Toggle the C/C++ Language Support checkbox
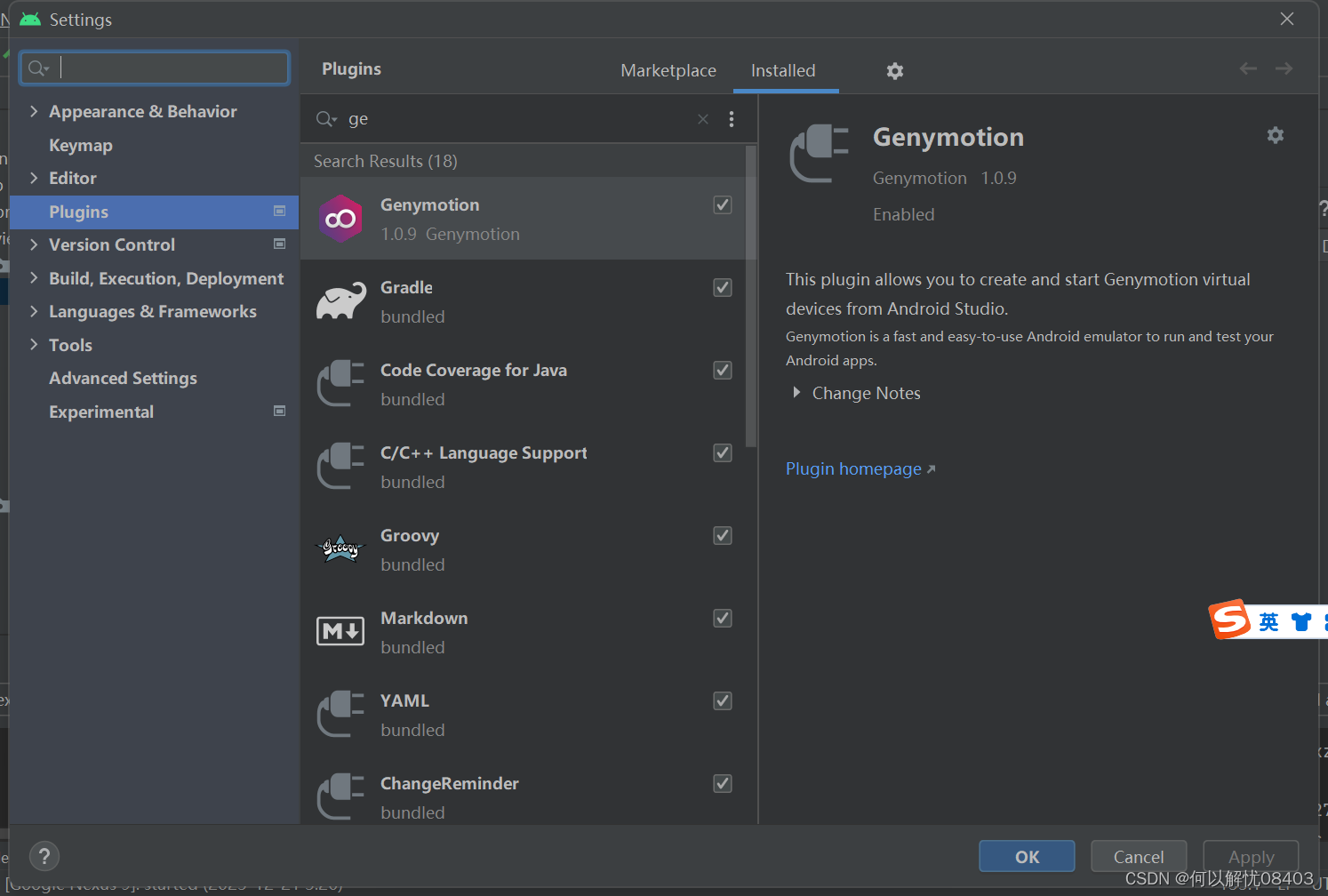 click(x=723, y=453)
